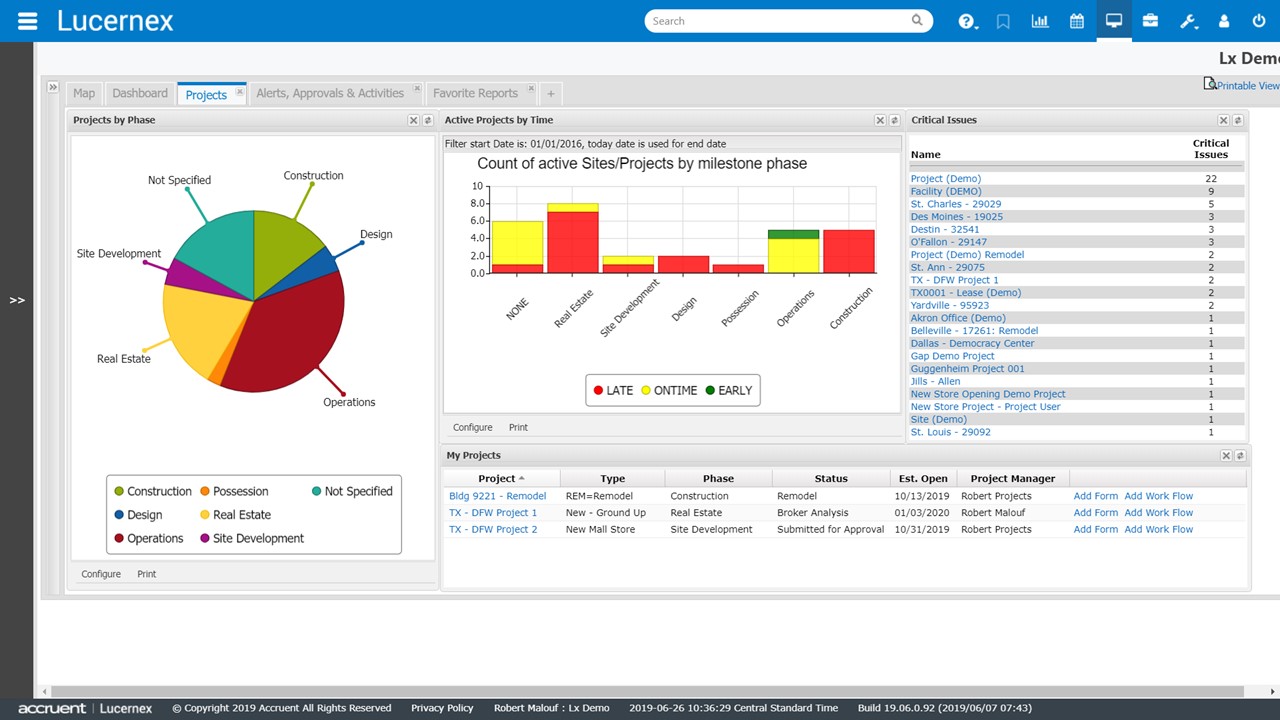Click the Construction bar in the bar chart
Viewport: 1280px width, 720px height.
click(849, 251)
